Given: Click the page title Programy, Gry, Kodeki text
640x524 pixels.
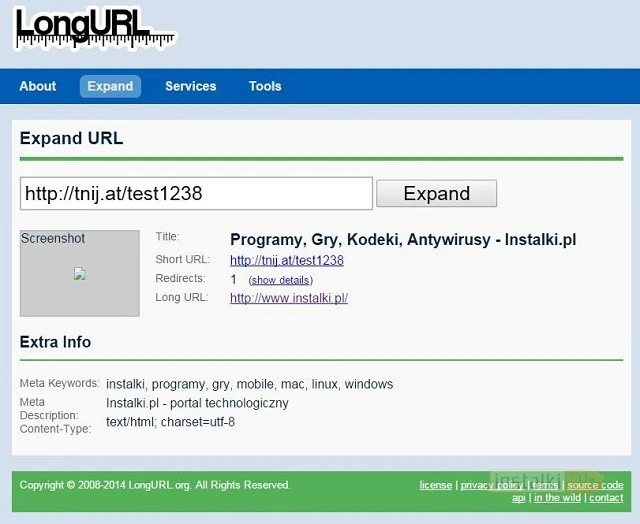Looking at the screenshot, I should pos(403,240).
